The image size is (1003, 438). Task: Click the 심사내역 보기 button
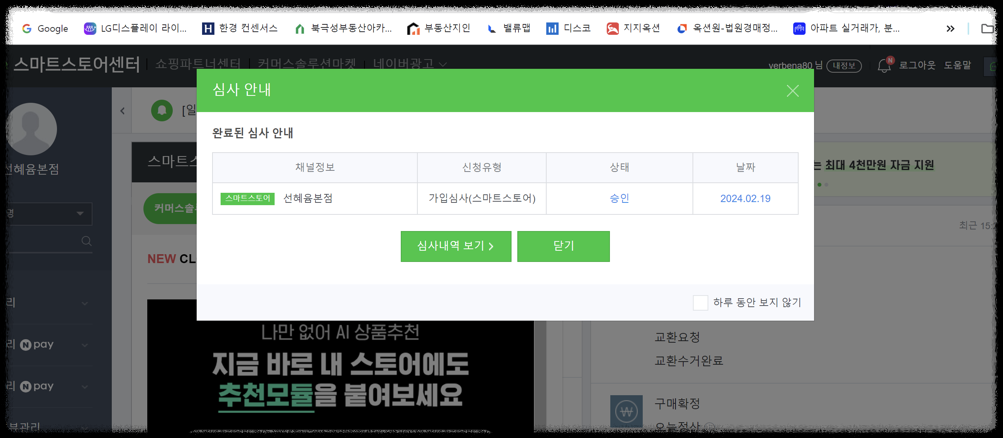pos(456,246)
